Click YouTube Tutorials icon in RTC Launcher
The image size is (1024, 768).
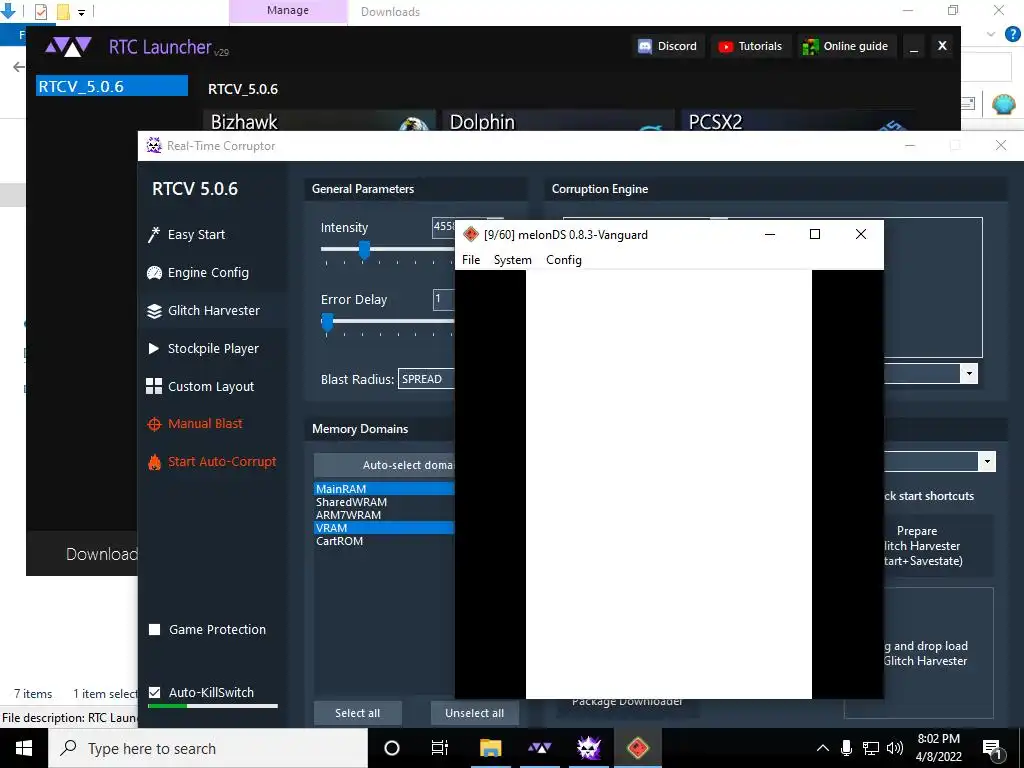(726, 46)
